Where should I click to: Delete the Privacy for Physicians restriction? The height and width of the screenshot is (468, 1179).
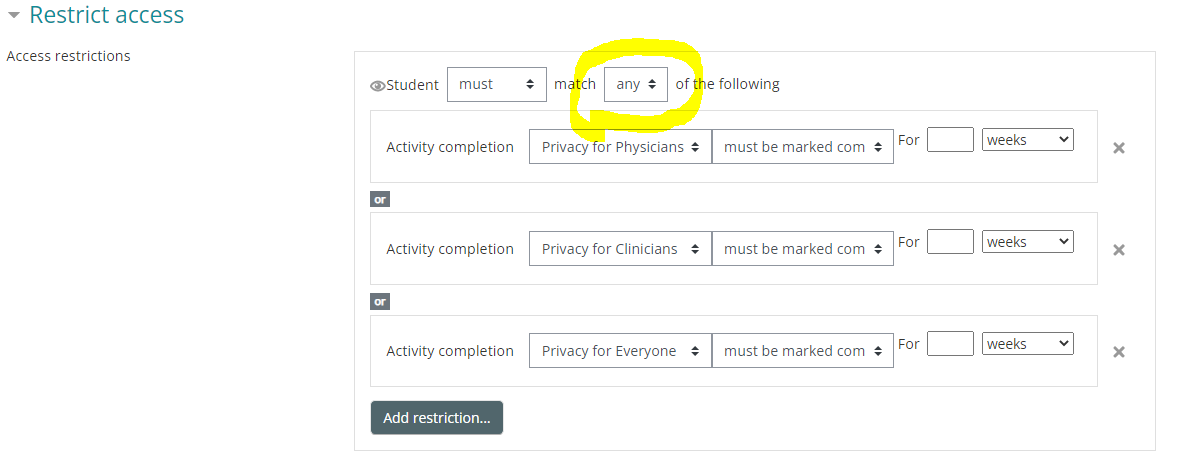tap(1119, 148)
